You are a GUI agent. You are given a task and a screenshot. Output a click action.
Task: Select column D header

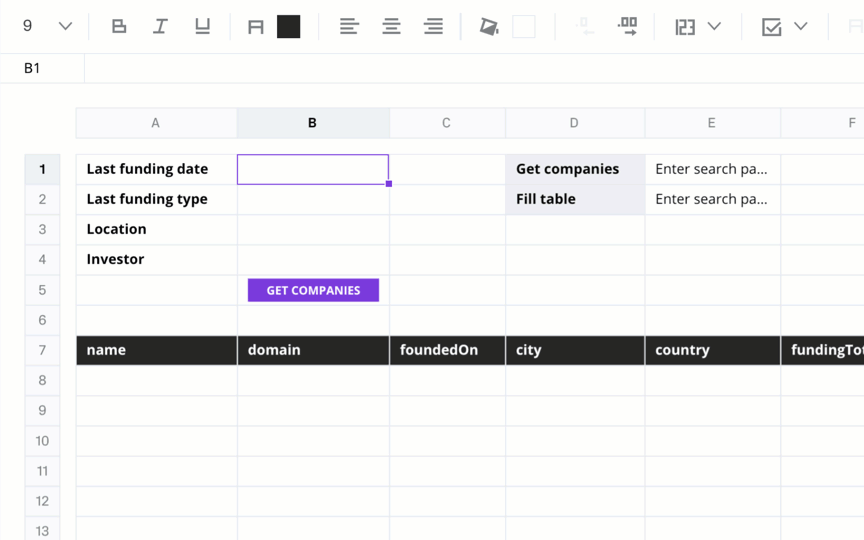575,123
